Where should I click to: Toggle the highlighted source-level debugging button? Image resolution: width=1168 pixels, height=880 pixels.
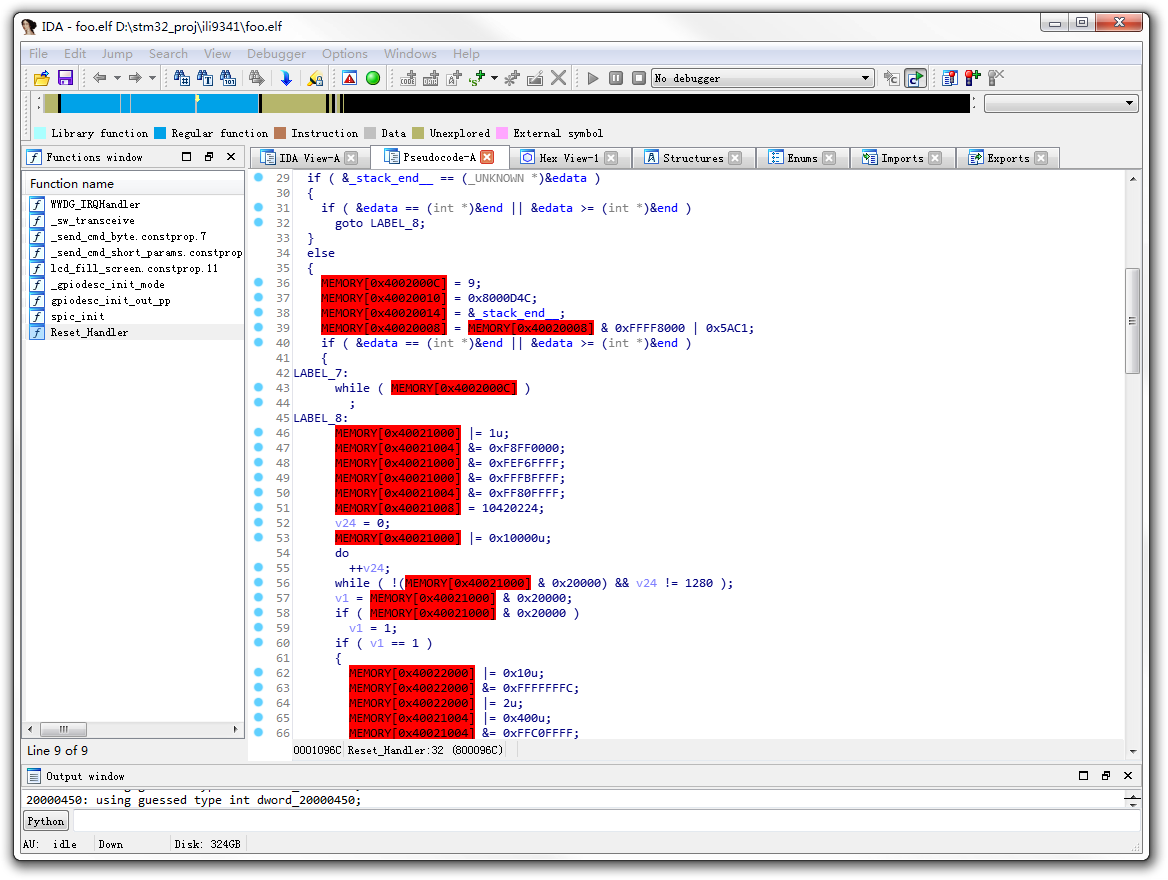915,78
